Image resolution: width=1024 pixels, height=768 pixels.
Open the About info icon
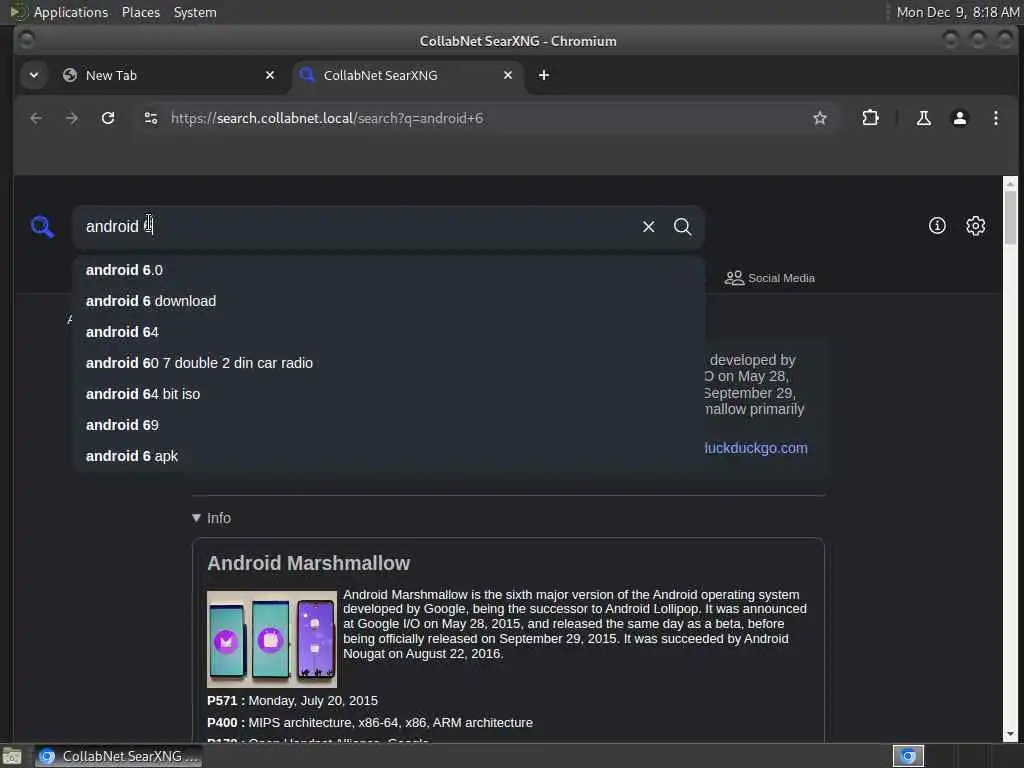(x=937, y=226)
